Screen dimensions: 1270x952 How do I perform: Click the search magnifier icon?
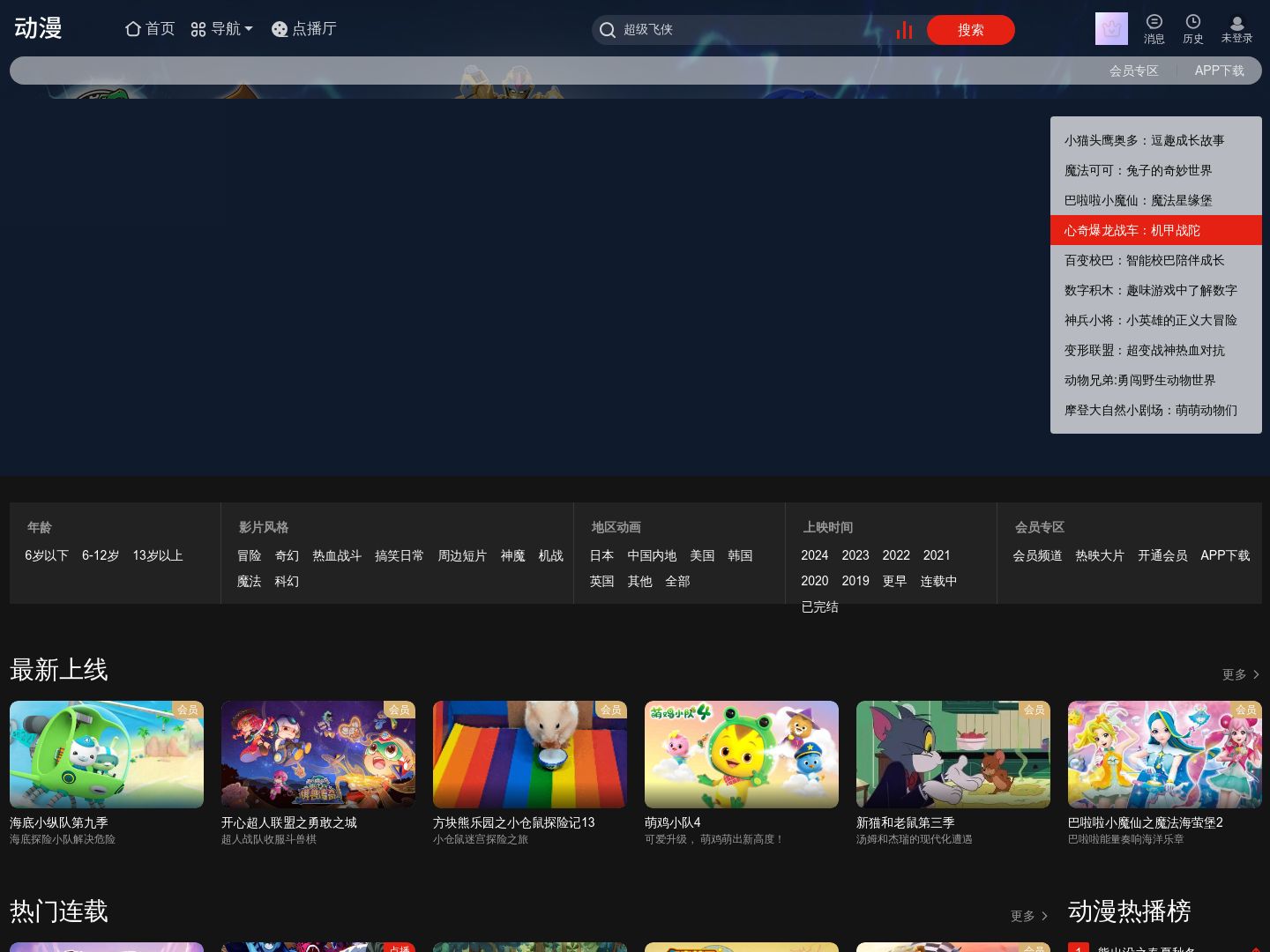[608, 30]
